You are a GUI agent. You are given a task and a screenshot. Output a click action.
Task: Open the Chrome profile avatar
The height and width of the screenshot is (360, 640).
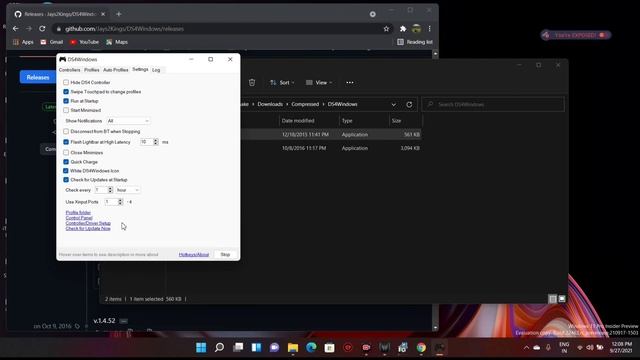click(416, 29)
